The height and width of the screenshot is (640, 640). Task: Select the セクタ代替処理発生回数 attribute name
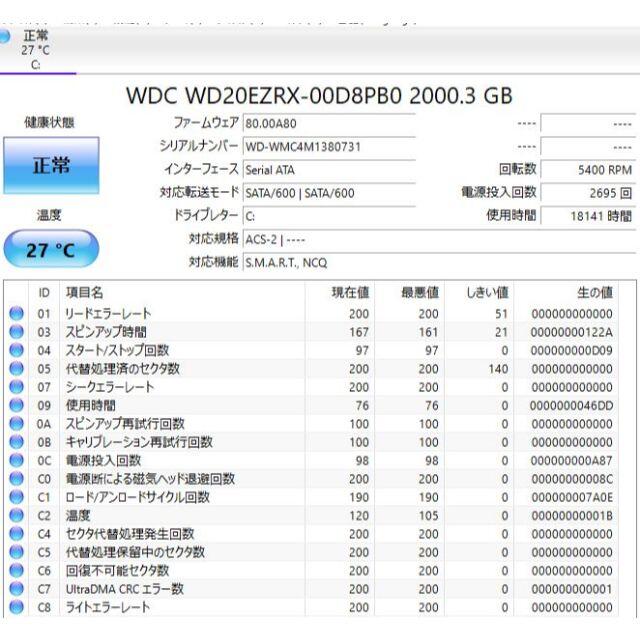coord(130,534)
